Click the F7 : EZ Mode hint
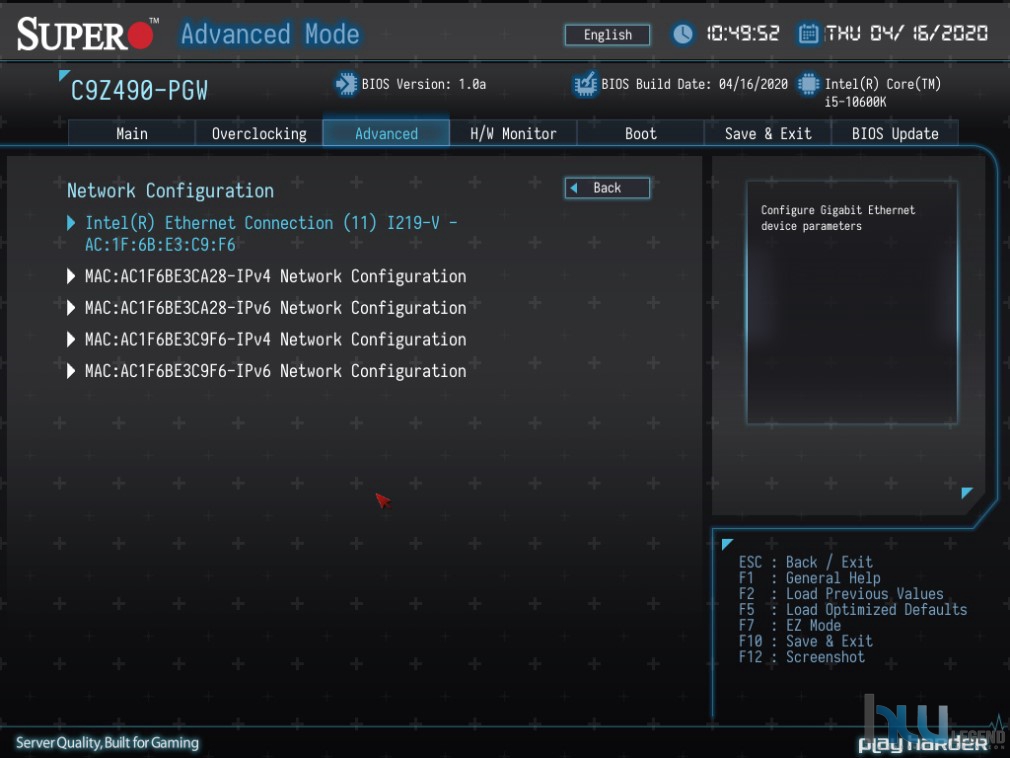1010x758 pixels. point(790,625)
